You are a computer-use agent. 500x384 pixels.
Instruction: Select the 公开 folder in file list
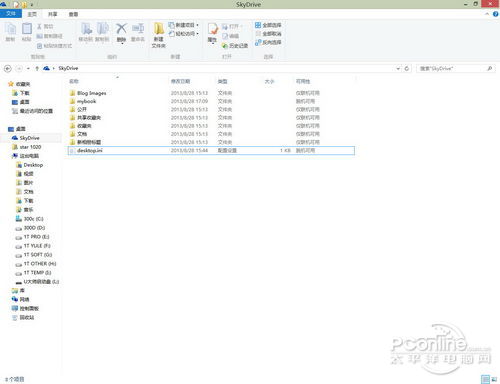point(211,109)
